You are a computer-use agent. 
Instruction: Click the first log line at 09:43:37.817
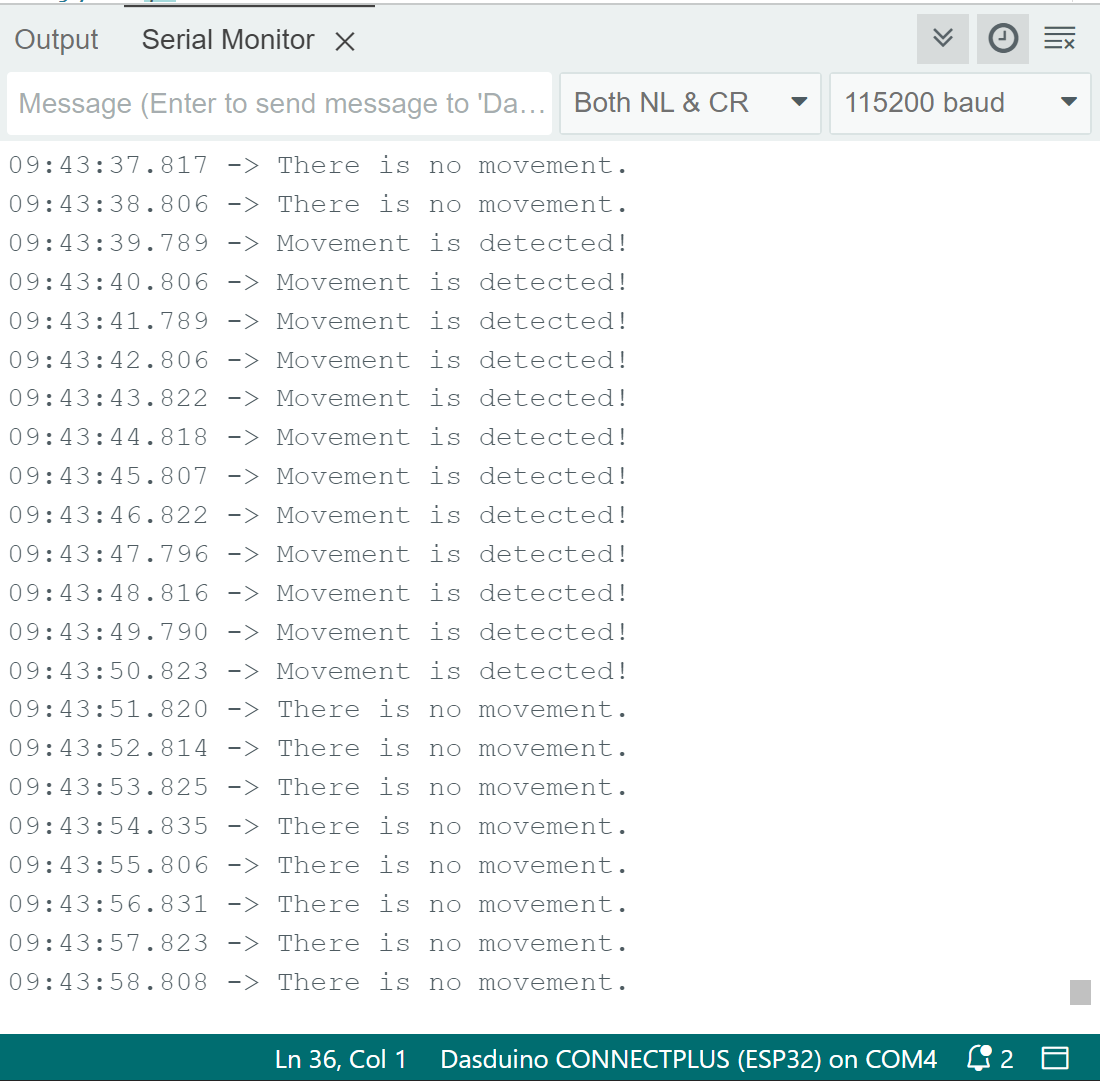[x=318, y=165]
